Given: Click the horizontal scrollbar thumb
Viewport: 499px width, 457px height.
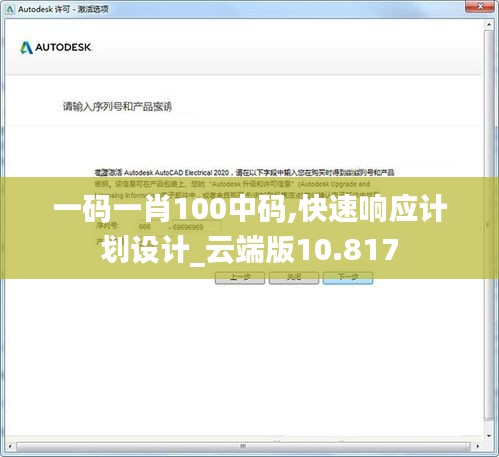Looking at the screenshot, I should (x=243, y=446).
